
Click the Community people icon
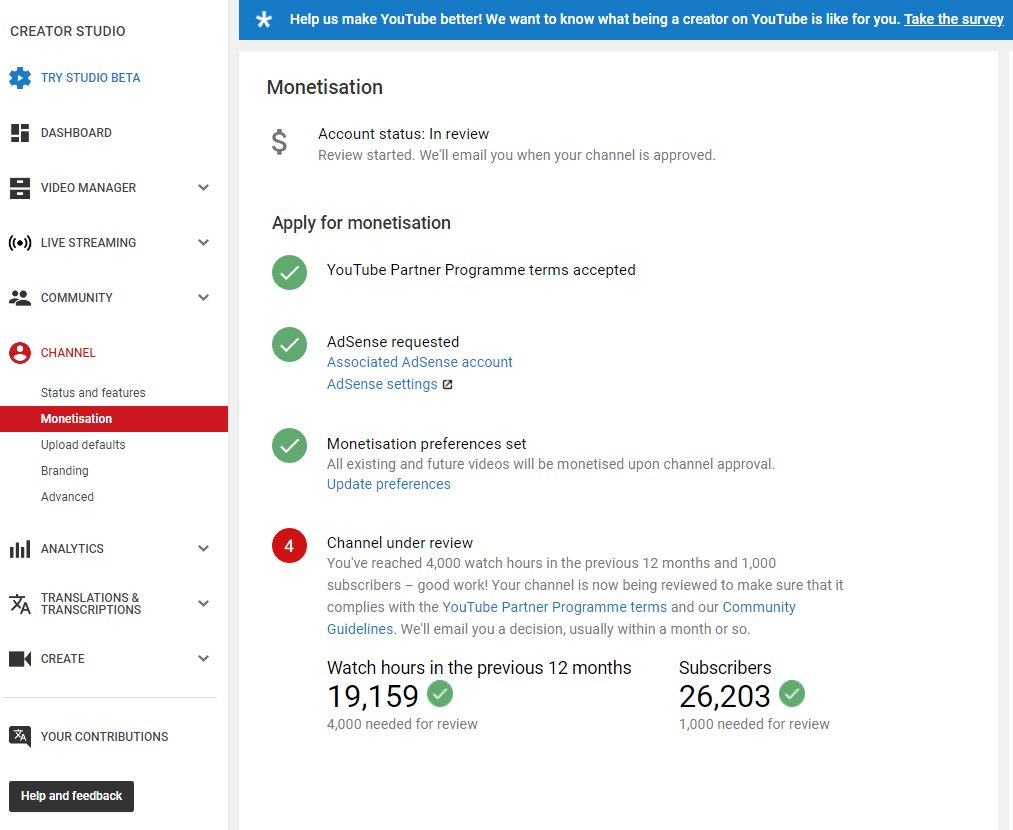[x=20, y=298]
